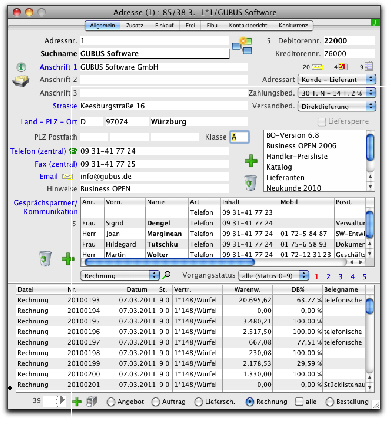Click the paper stack print icon

click(x=21, y=81)
